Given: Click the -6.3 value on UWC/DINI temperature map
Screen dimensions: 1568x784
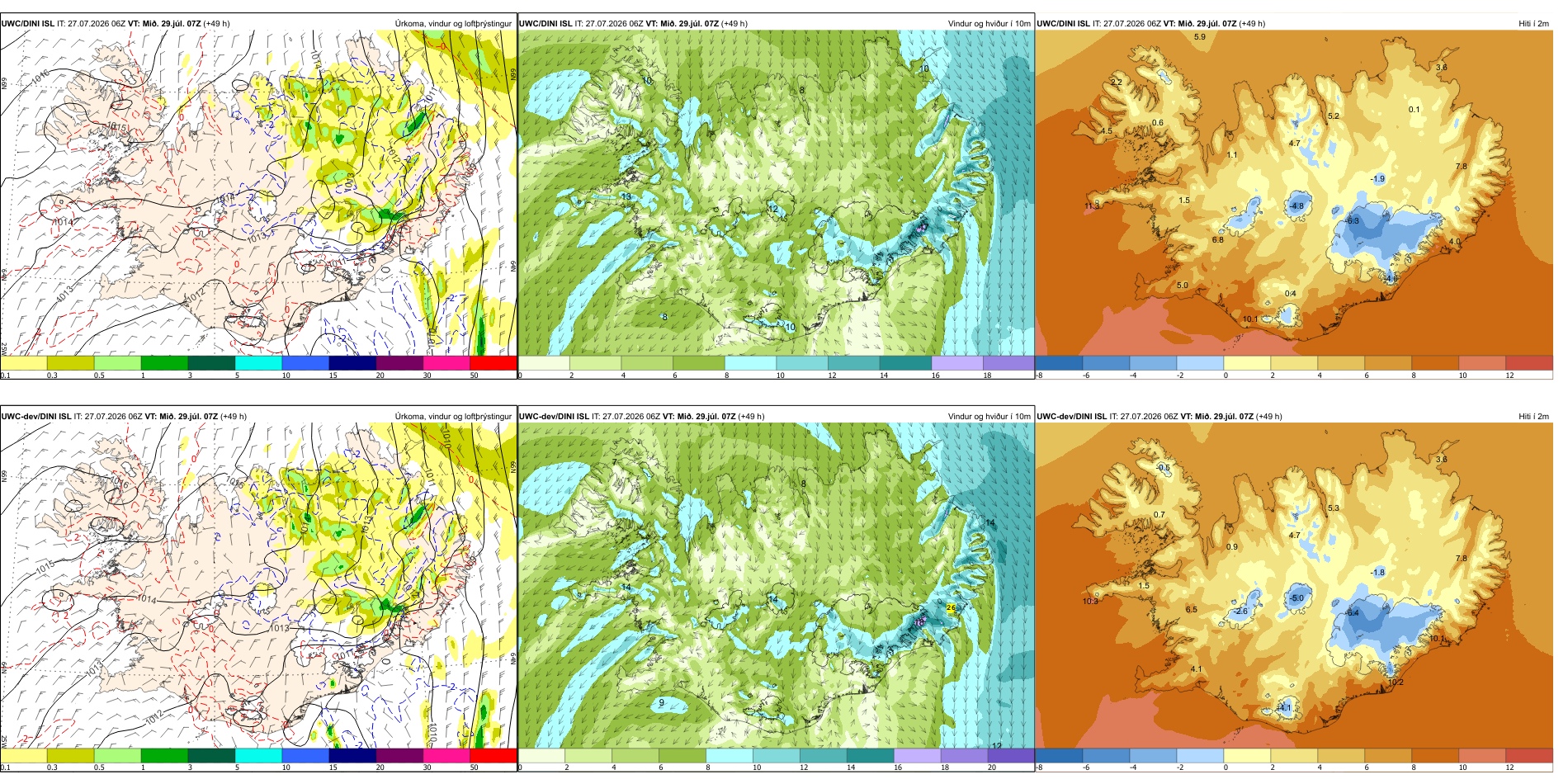Looking at the screenshot, I should (1353, 221).
